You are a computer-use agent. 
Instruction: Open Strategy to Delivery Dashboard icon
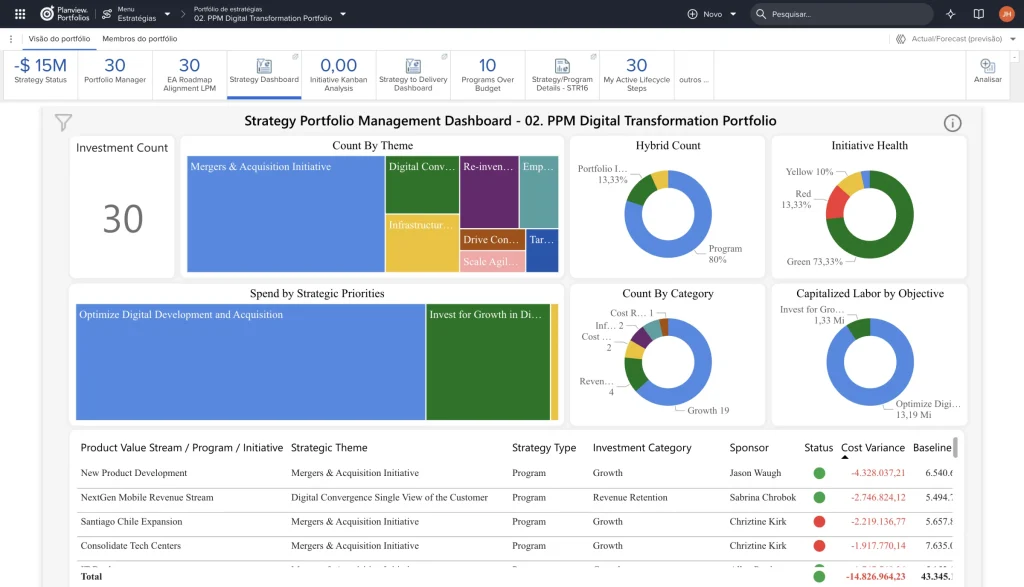click(413, 65)
